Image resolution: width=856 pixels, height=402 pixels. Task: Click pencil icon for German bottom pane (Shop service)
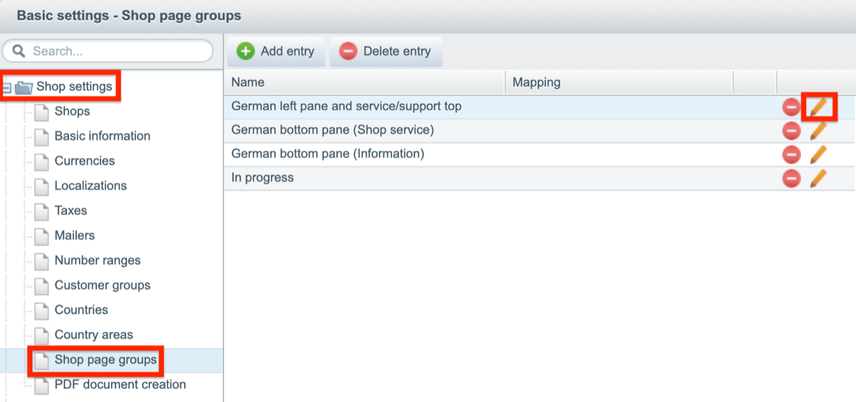(818, 131)
